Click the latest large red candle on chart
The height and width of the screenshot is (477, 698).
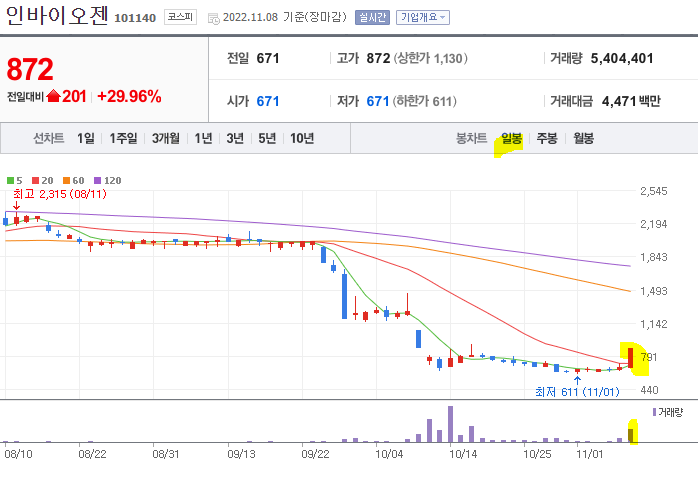631,358
